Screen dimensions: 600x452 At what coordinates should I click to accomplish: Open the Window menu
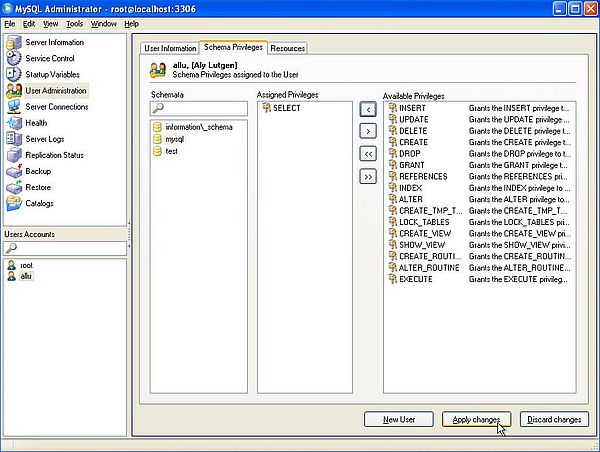click(104, 24)
